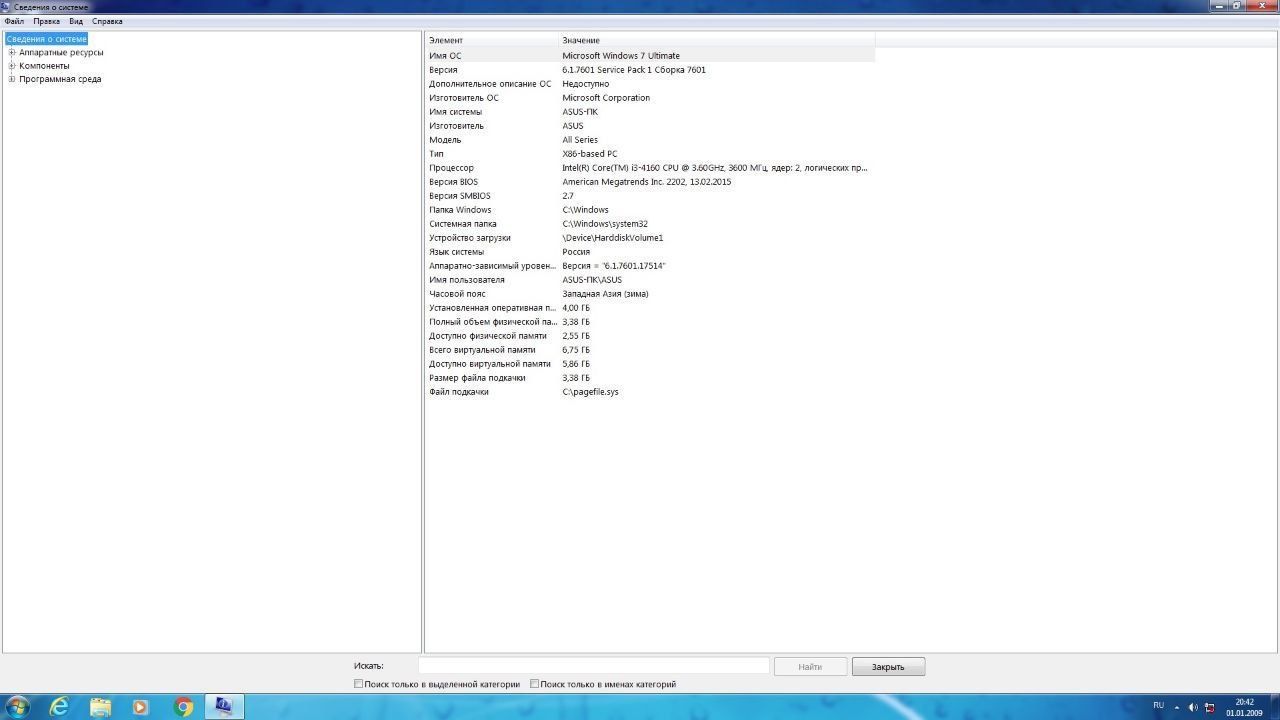
Task: Click the 'Искать' search input field
Action: click(x=594, y=666)
